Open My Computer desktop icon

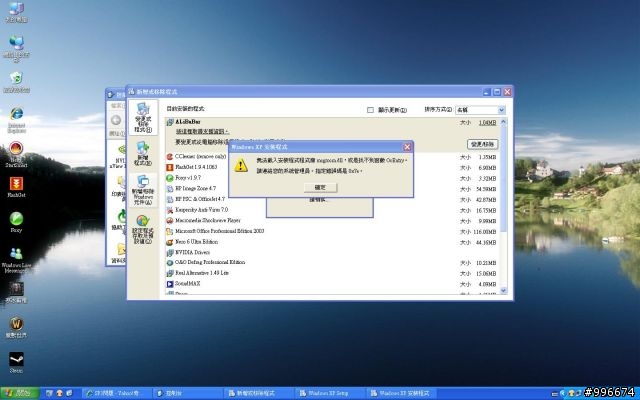coord(16,11)
